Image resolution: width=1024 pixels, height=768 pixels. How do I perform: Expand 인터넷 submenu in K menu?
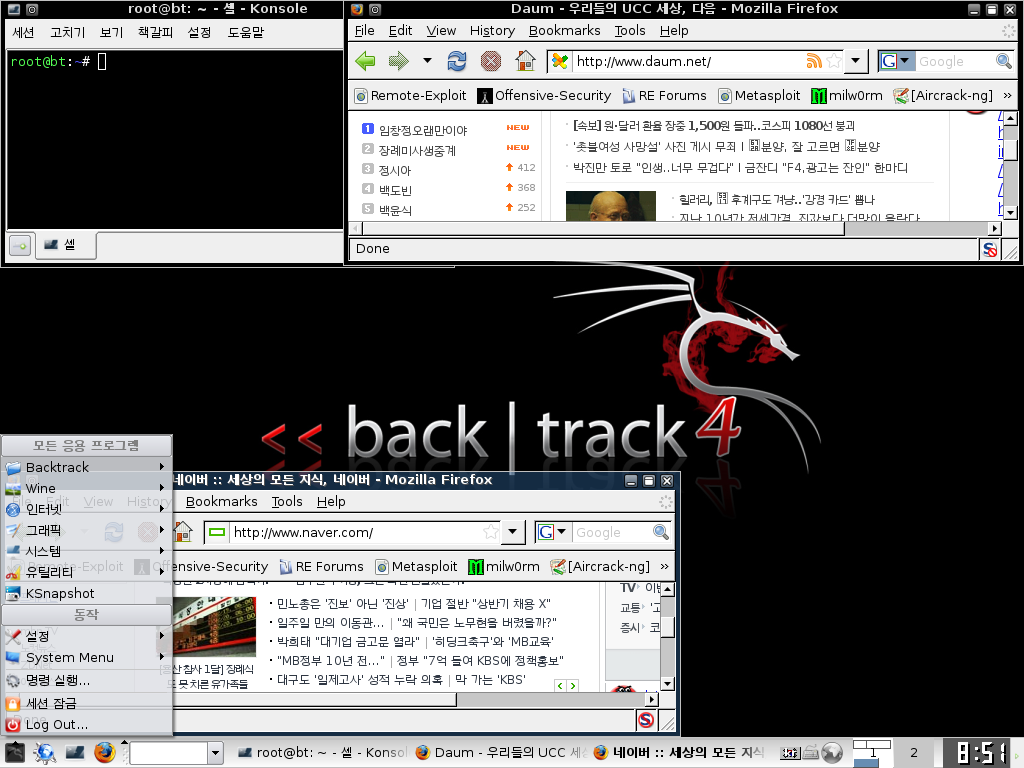(86, 509)
